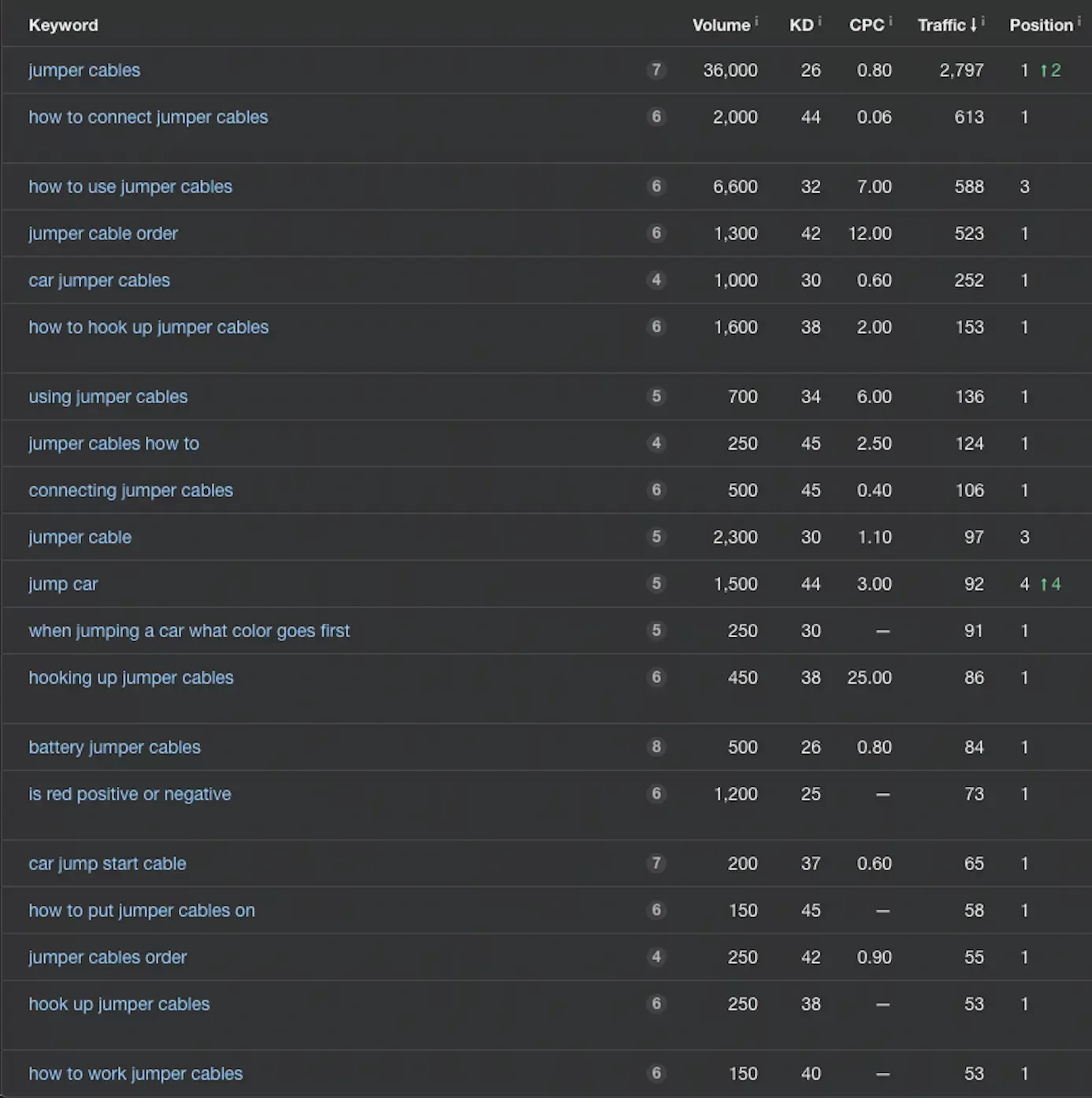This screenshot has width=1092, height=1098.
Task: Click the info icon beside CPC header
Action: click(x=890, y=21)
